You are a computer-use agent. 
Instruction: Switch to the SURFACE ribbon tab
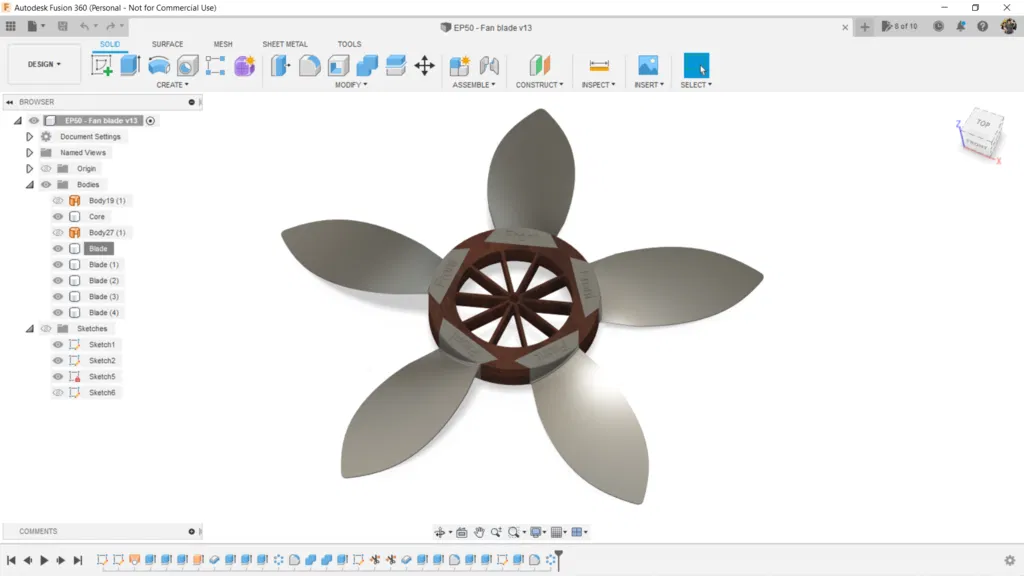point(167,44)
